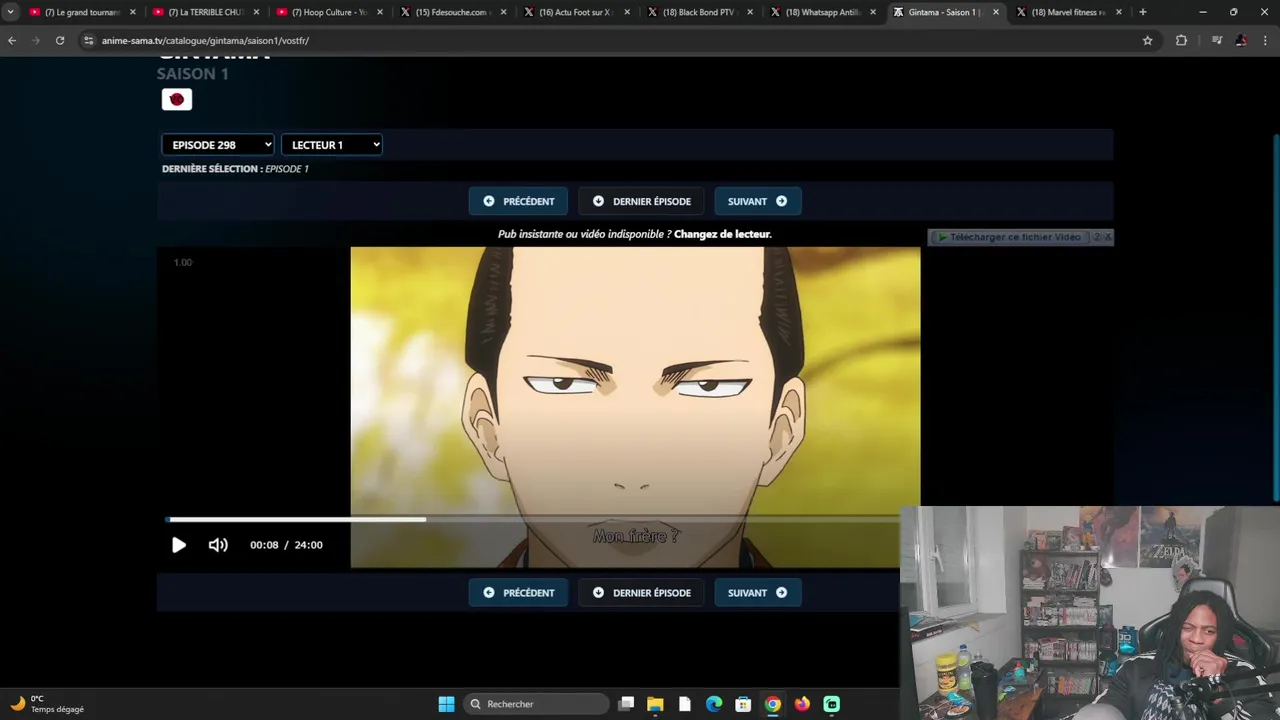
Task: Go back in browser history
Action: tap(12, 40)
